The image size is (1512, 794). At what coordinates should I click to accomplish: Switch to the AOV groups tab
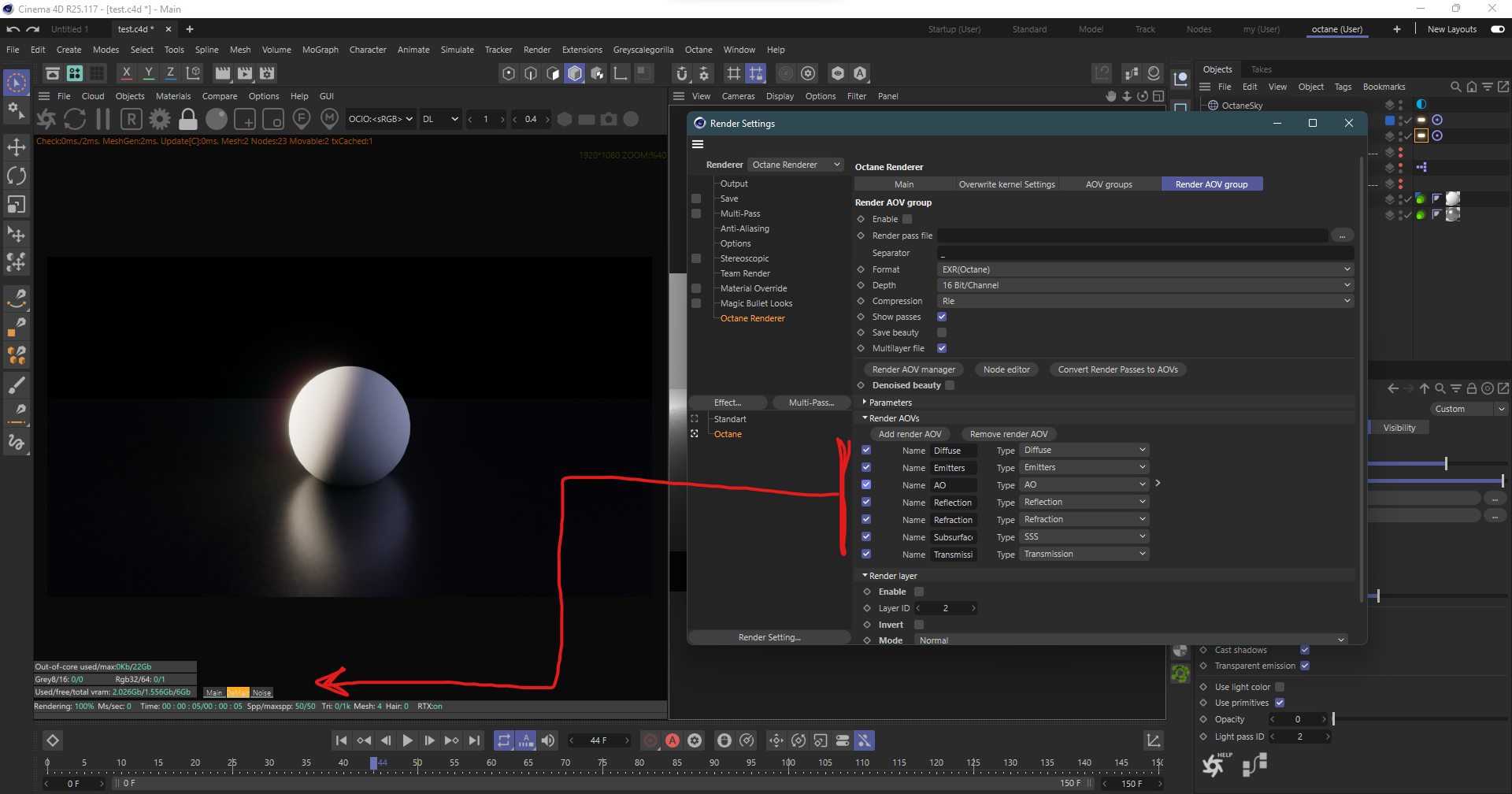1108,184
